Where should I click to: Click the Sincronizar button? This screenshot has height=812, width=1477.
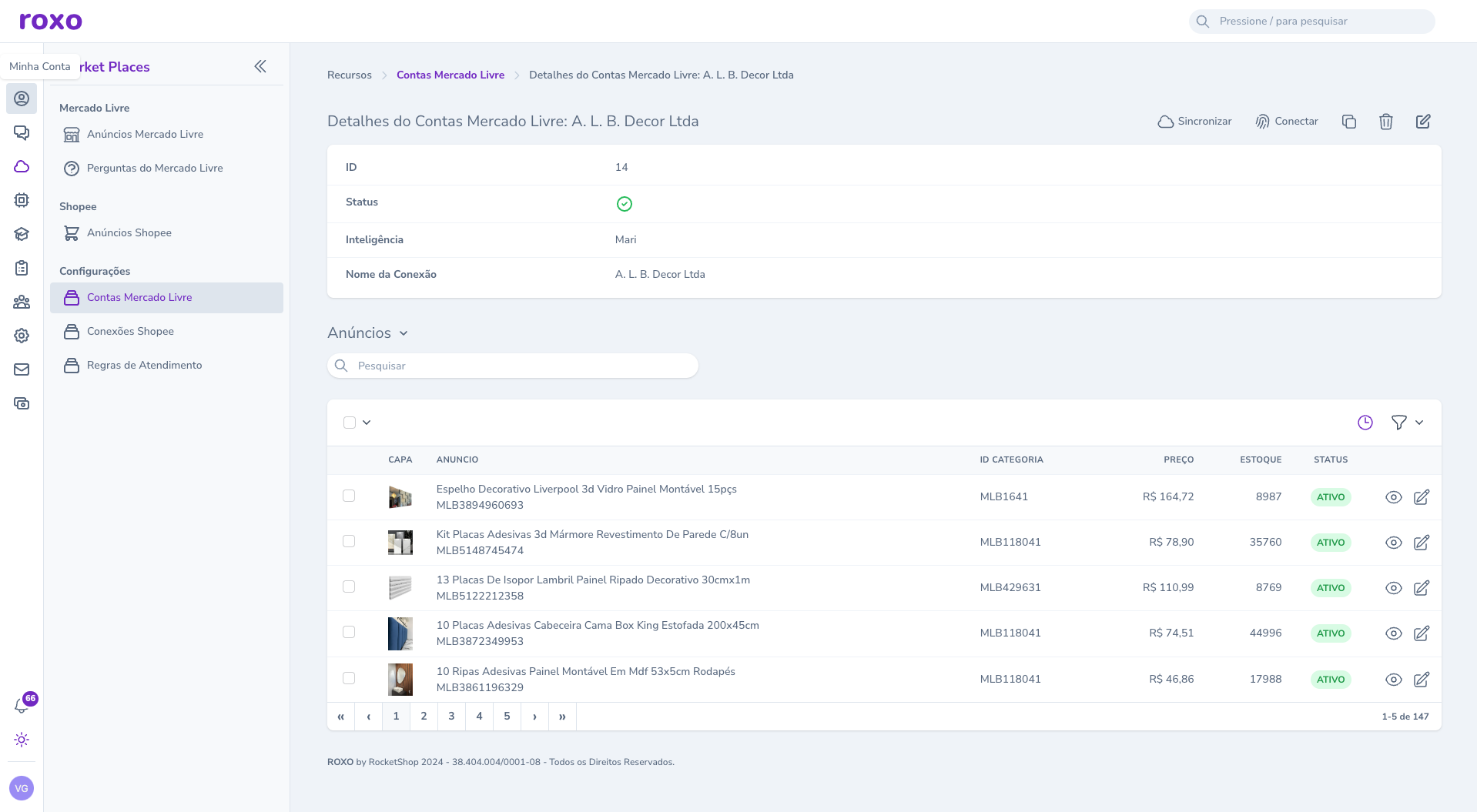[x=1194, y=122]
